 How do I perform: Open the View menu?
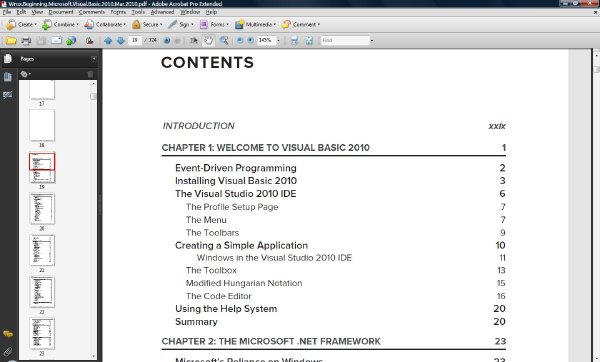[37, 12]
